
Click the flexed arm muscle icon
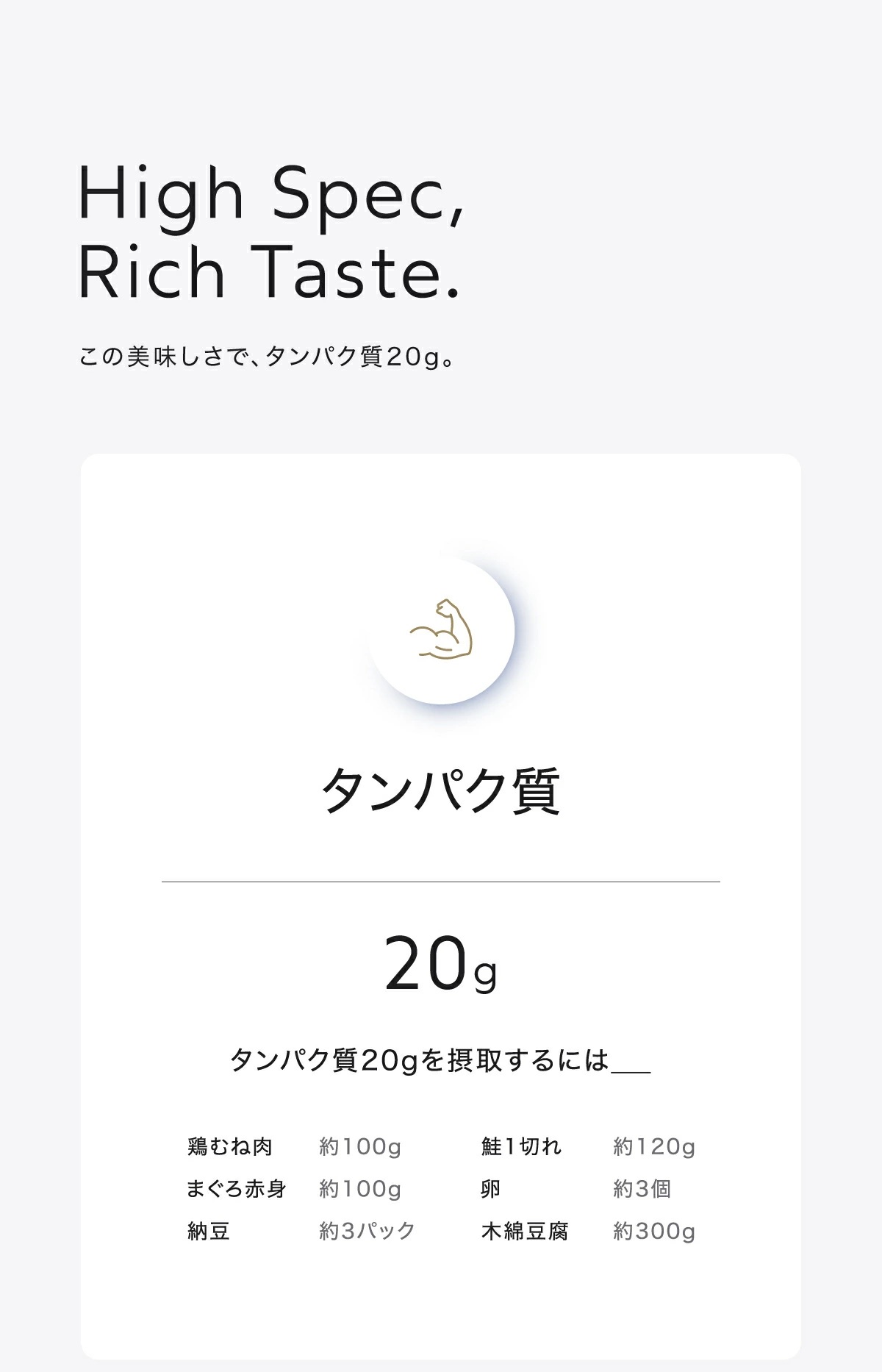coord(440,629)
